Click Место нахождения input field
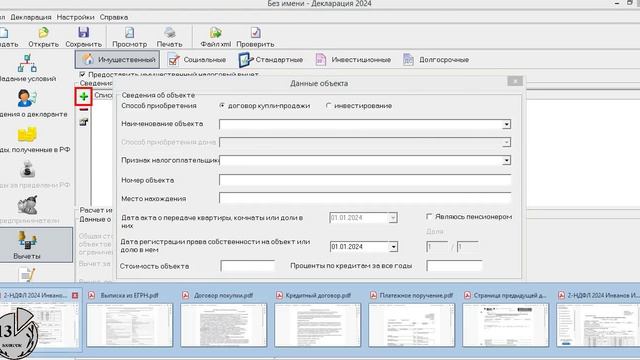Screen dimensions: 640x360 365,198
